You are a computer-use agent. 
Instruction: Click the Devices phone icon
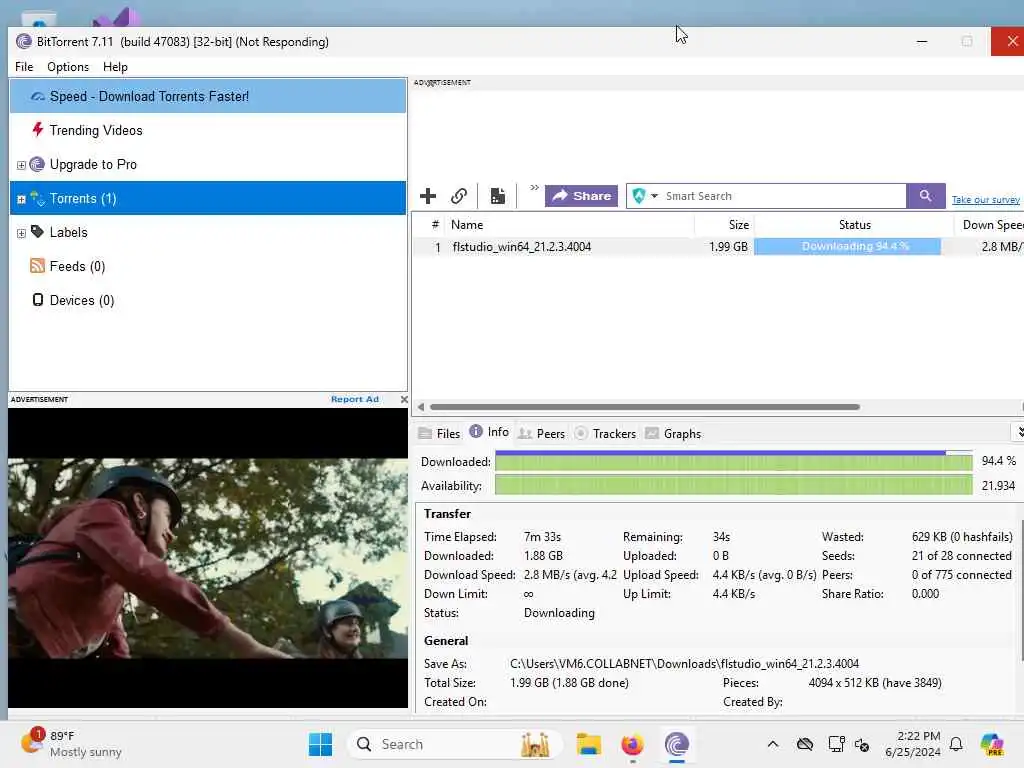coord(38,299)
